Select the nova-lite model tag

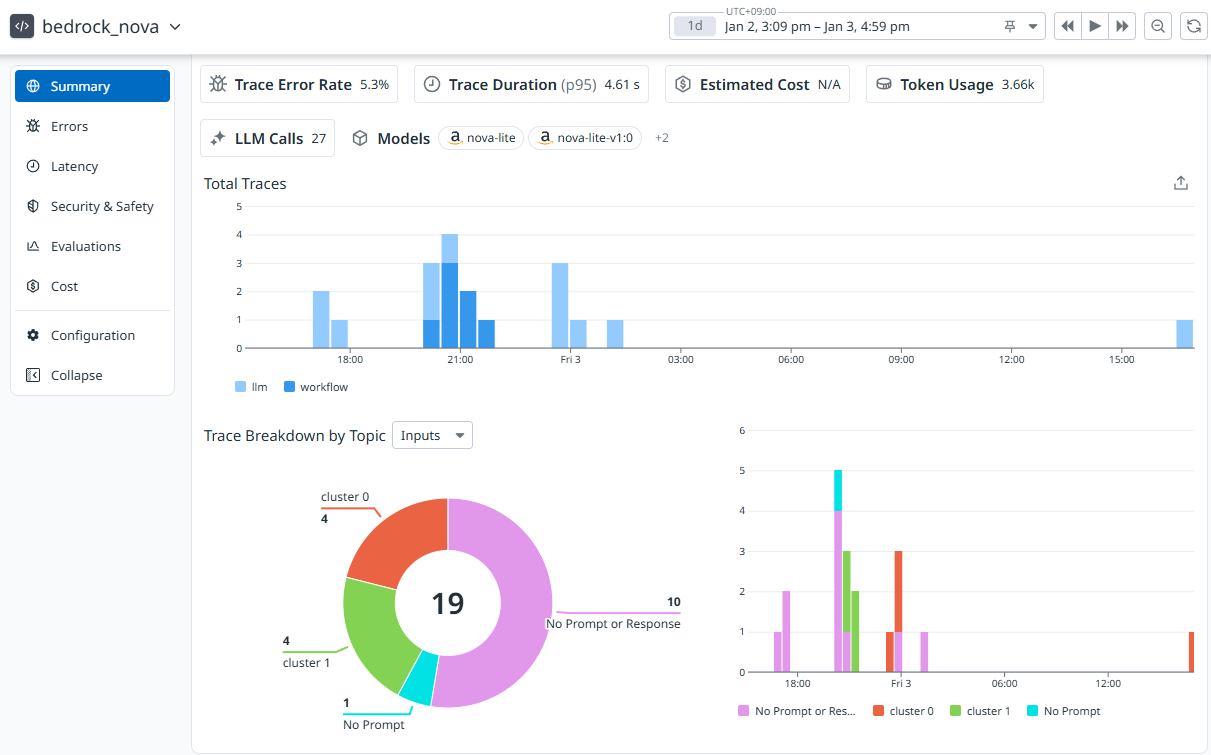click(481, 138)
